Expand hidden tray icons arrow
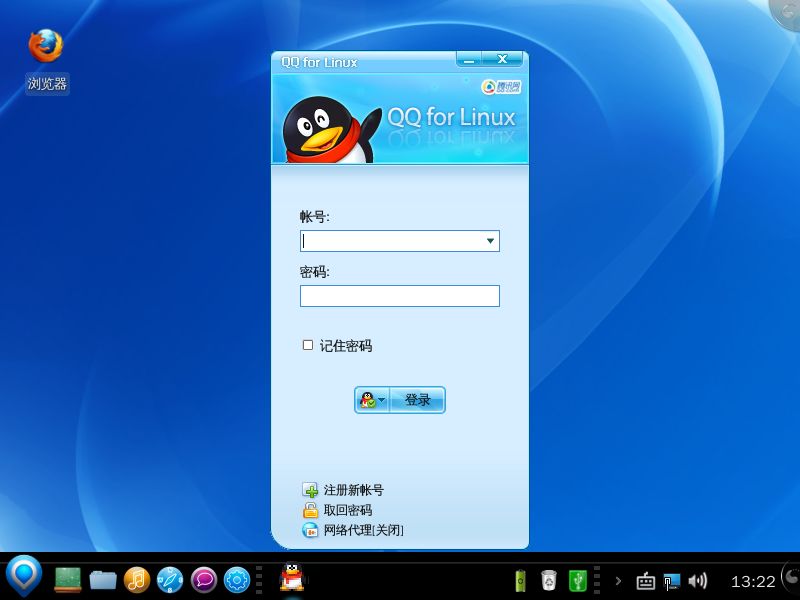Image resolution: width=800 pixels, height=600 pixels. [x=618, y=581]
